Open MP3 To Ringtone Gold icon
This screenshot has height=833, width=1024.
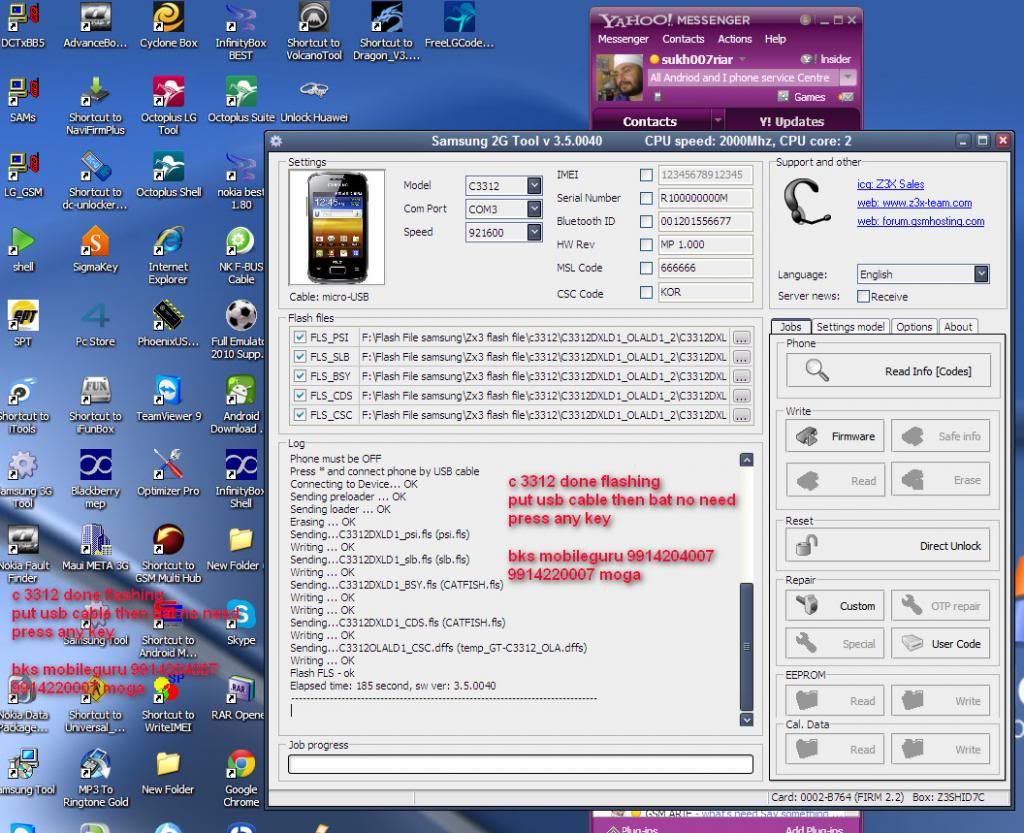click(x=95, y=778)
